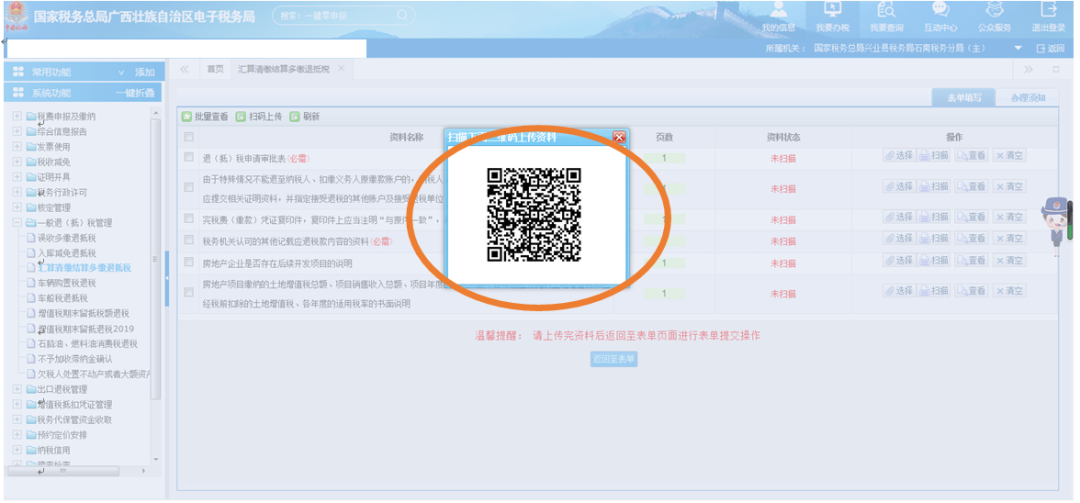Open 车辆购置税退税 in the tree
The width and height of the screenshot is (1080, 503).
point(66,283)
